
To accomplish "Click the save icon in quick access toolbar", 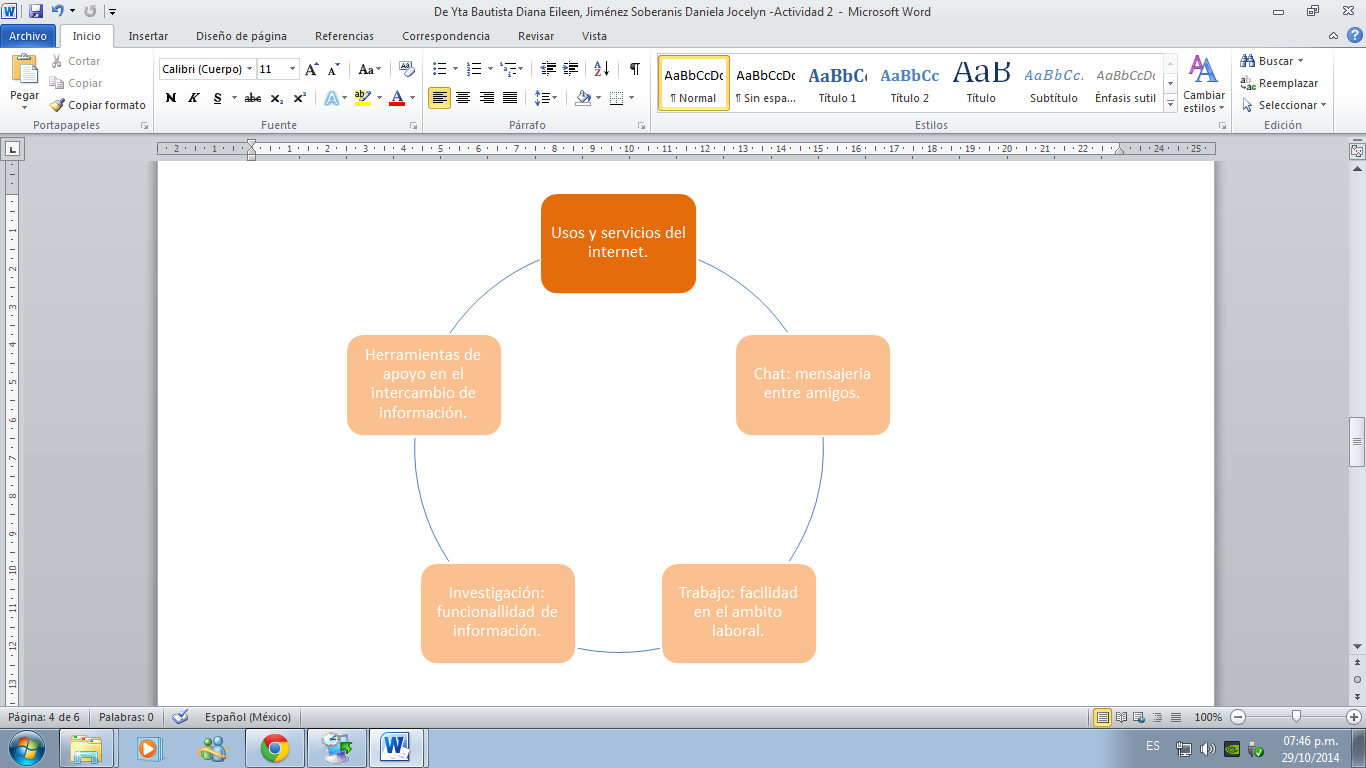I will [36, 11].
